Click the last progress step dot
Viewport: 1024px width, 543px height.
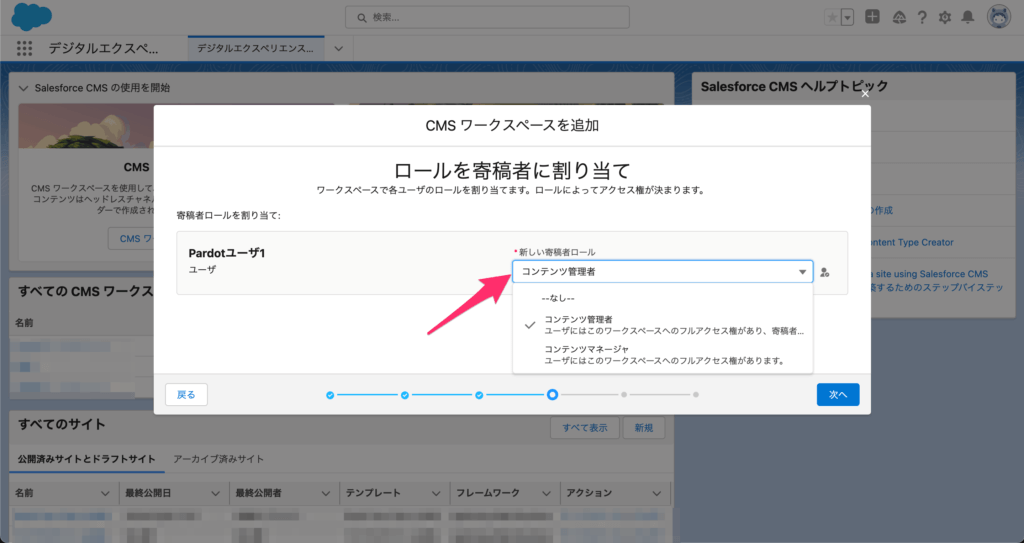696,395
